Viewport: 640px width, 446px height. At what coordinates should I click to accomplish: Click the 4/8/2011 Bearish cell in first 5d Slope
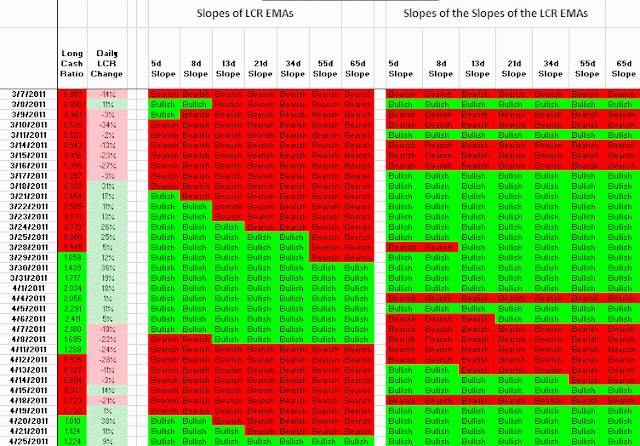pyautogui.click(x=164, y=339)
